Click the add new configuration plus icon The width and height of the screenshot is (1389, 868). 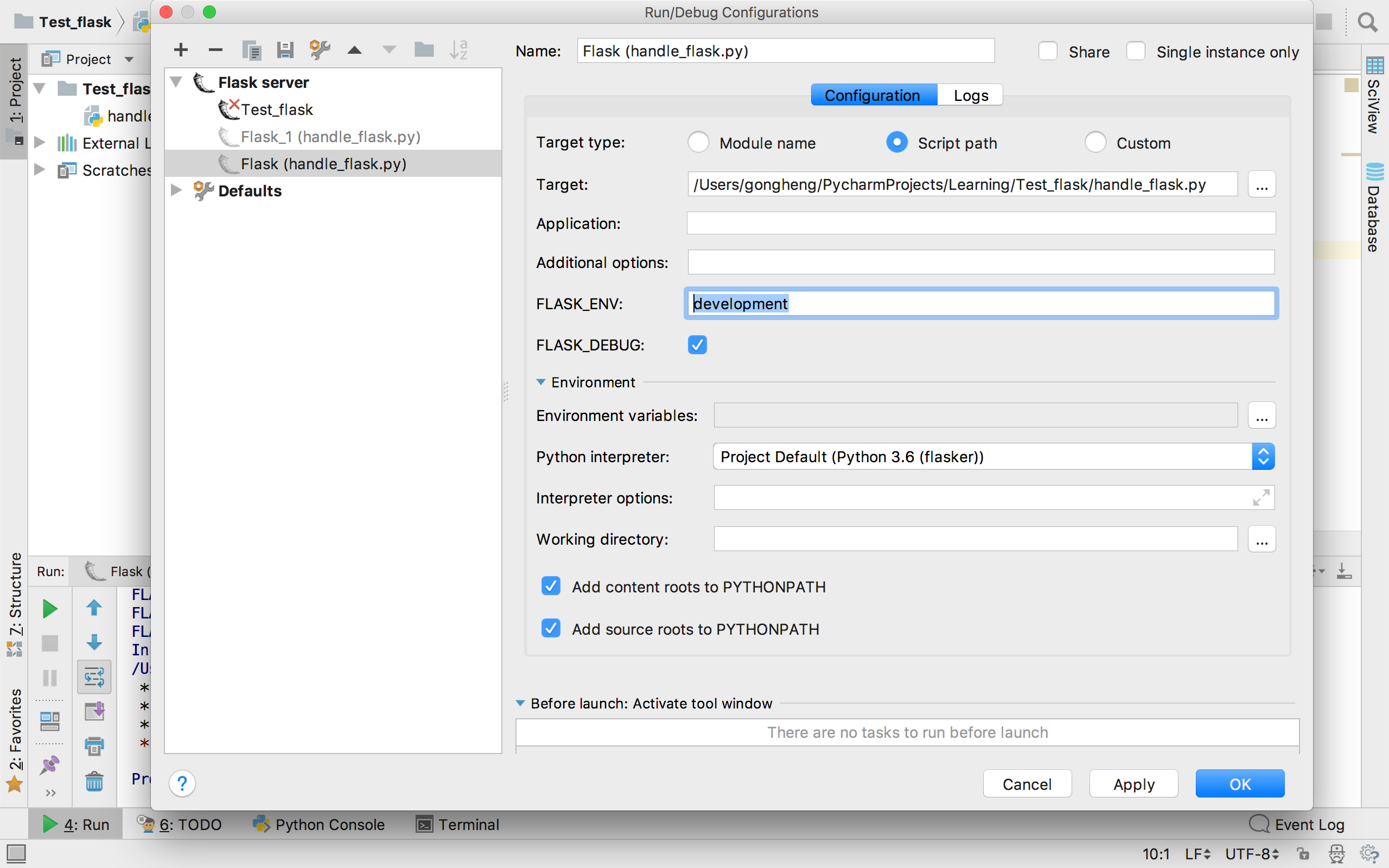pyautogui.click(x=181, y=50)
